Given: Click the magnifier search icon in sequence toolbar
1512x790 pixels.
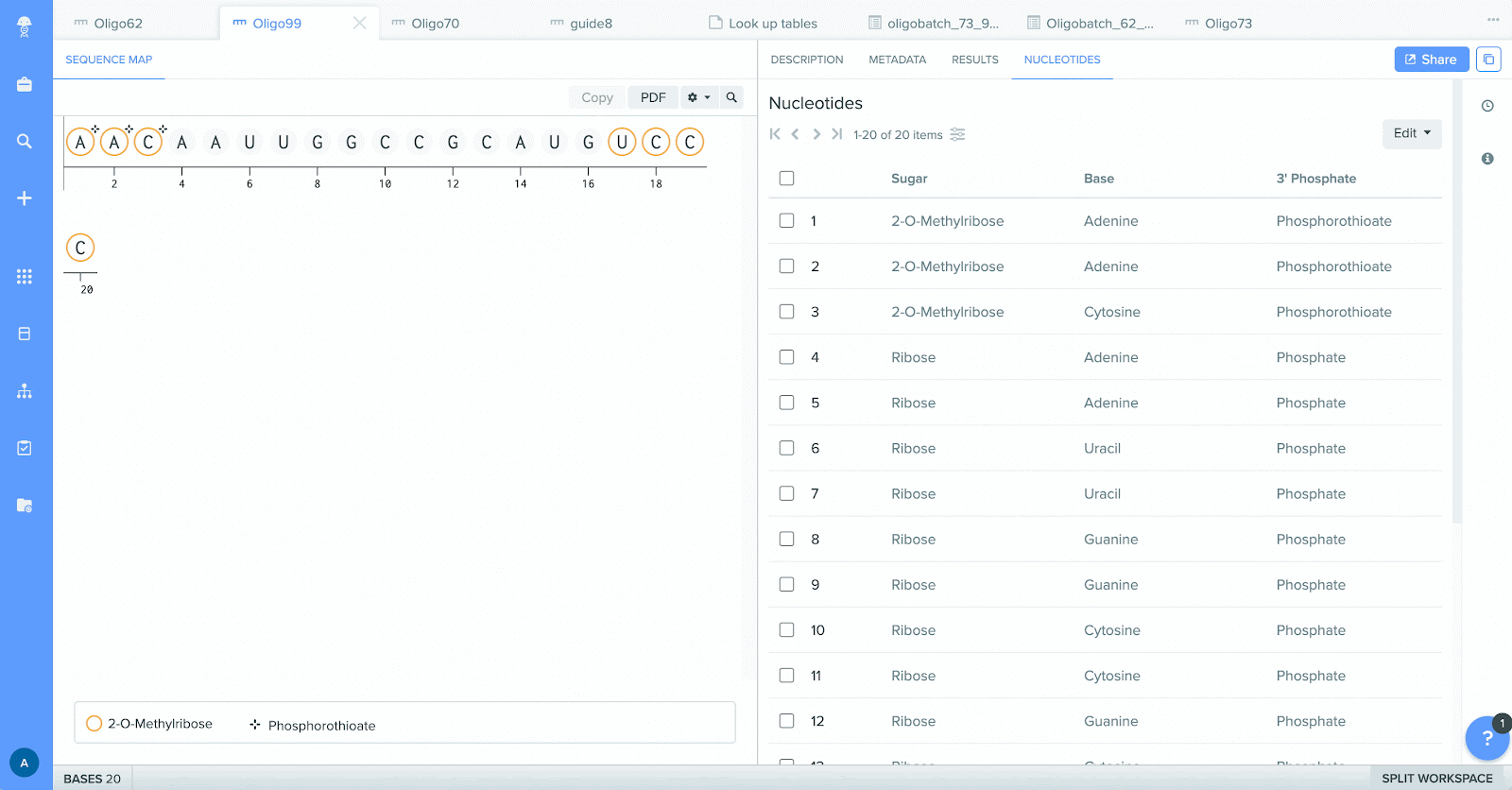Looking at the screenshot, I should (x=731, y=97).
